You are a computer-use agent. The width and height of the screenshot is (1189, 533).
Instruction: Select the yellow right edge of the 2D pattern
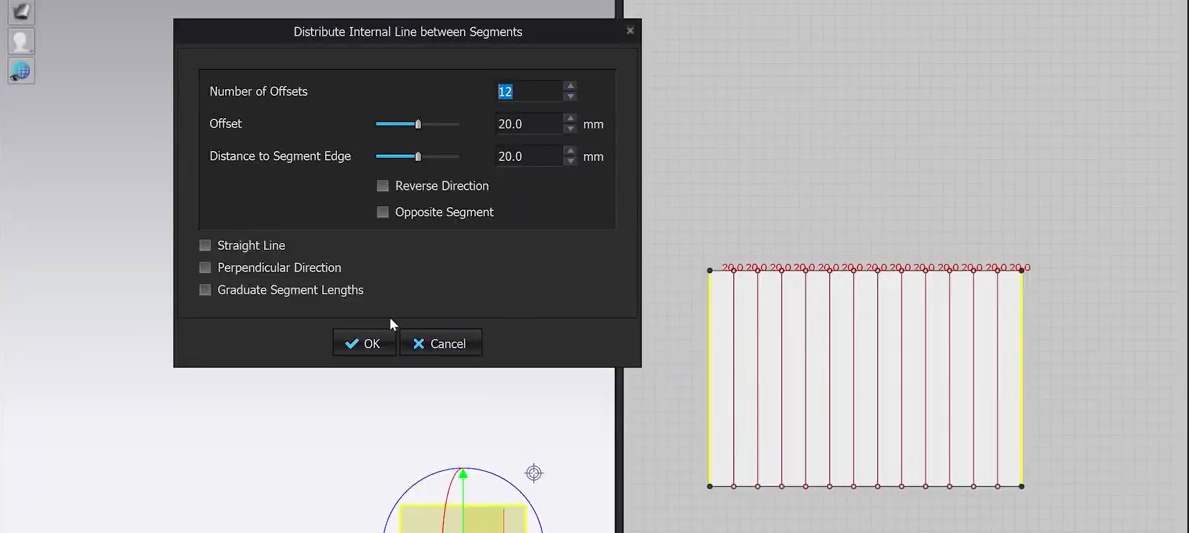pyautogui.click(x=1021, y=378)
